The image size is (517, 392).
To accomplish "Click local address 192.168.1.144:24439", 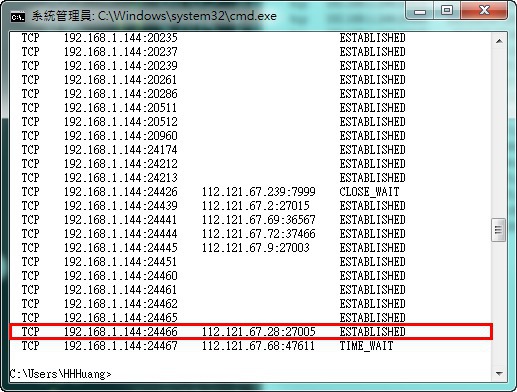I will [x=121, y=206].
